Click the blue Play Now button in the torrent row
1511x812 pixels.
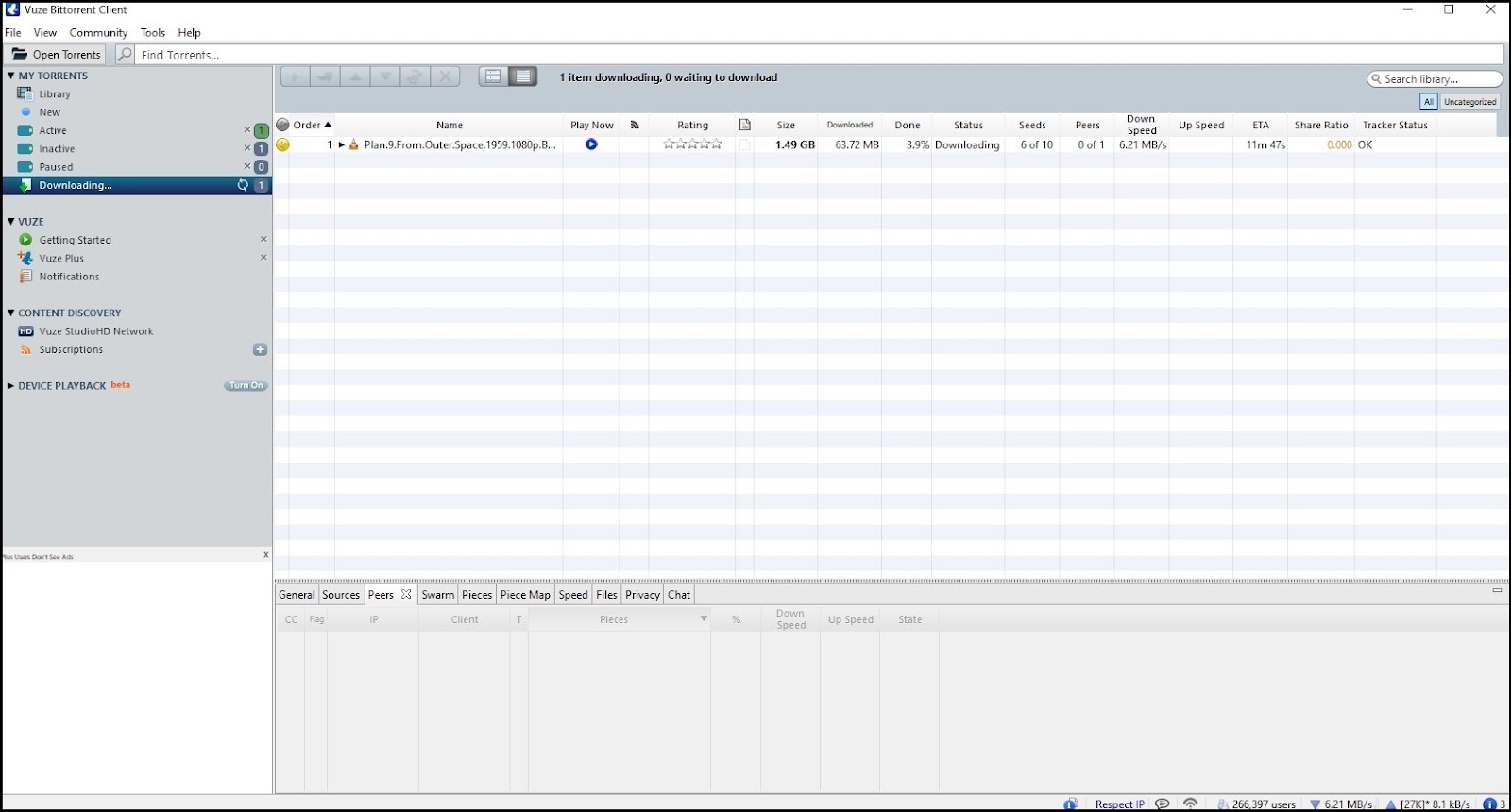(591, 144)
